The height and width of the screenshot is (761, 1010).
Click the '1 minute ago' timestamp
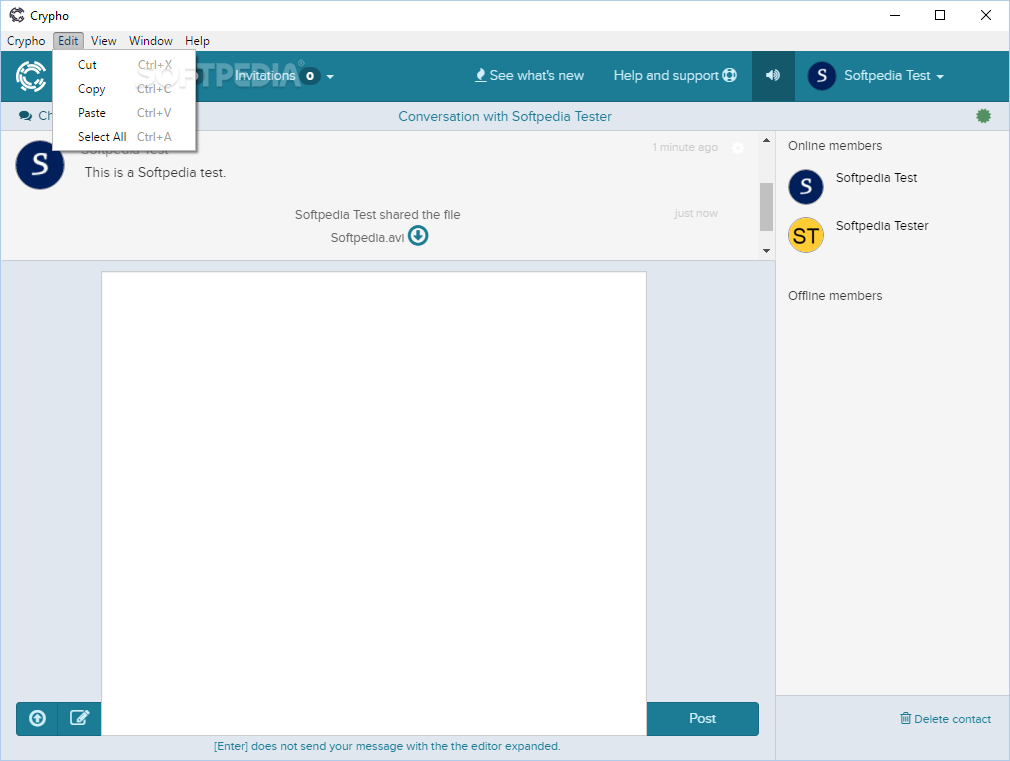coord(685,148)
